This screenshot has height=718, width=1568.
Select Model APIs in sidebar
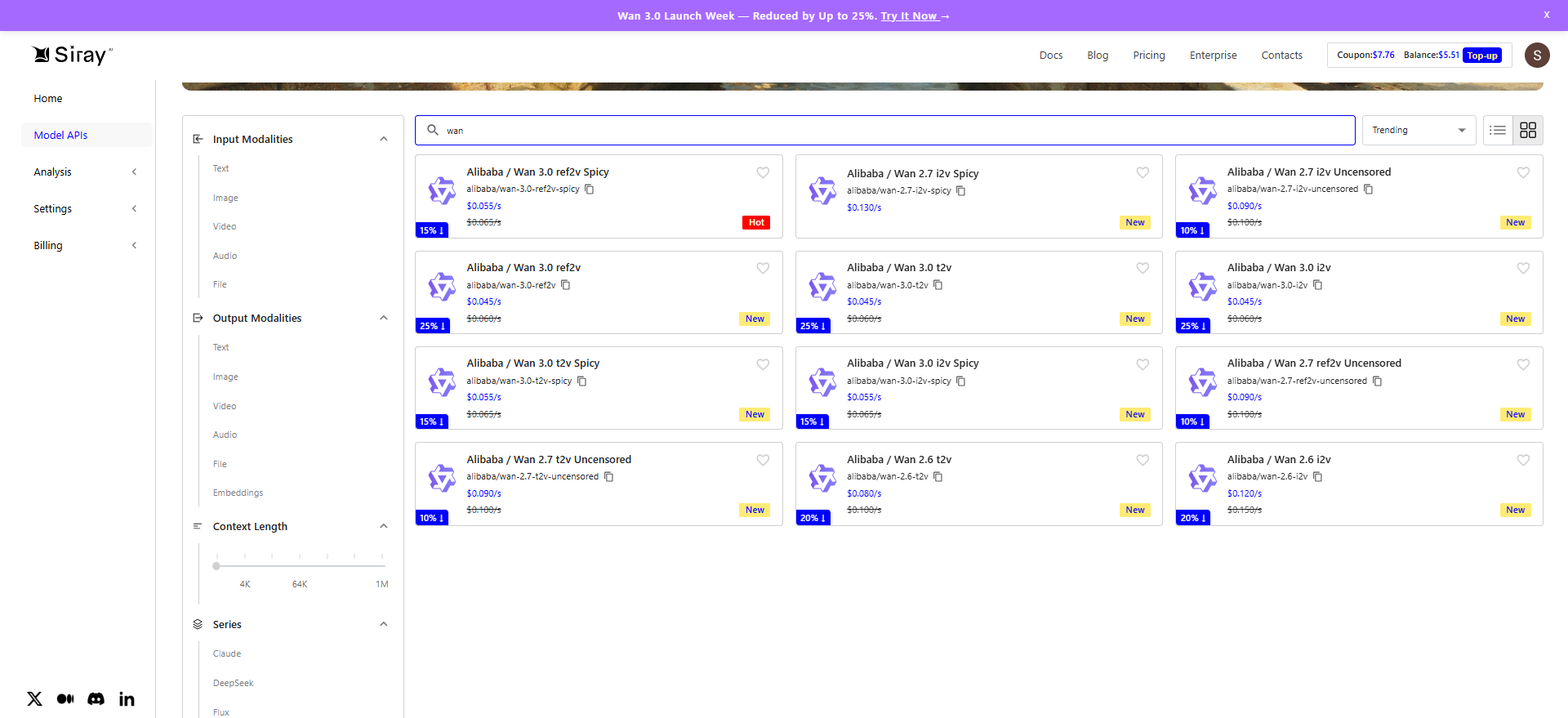tap(86, 135)
